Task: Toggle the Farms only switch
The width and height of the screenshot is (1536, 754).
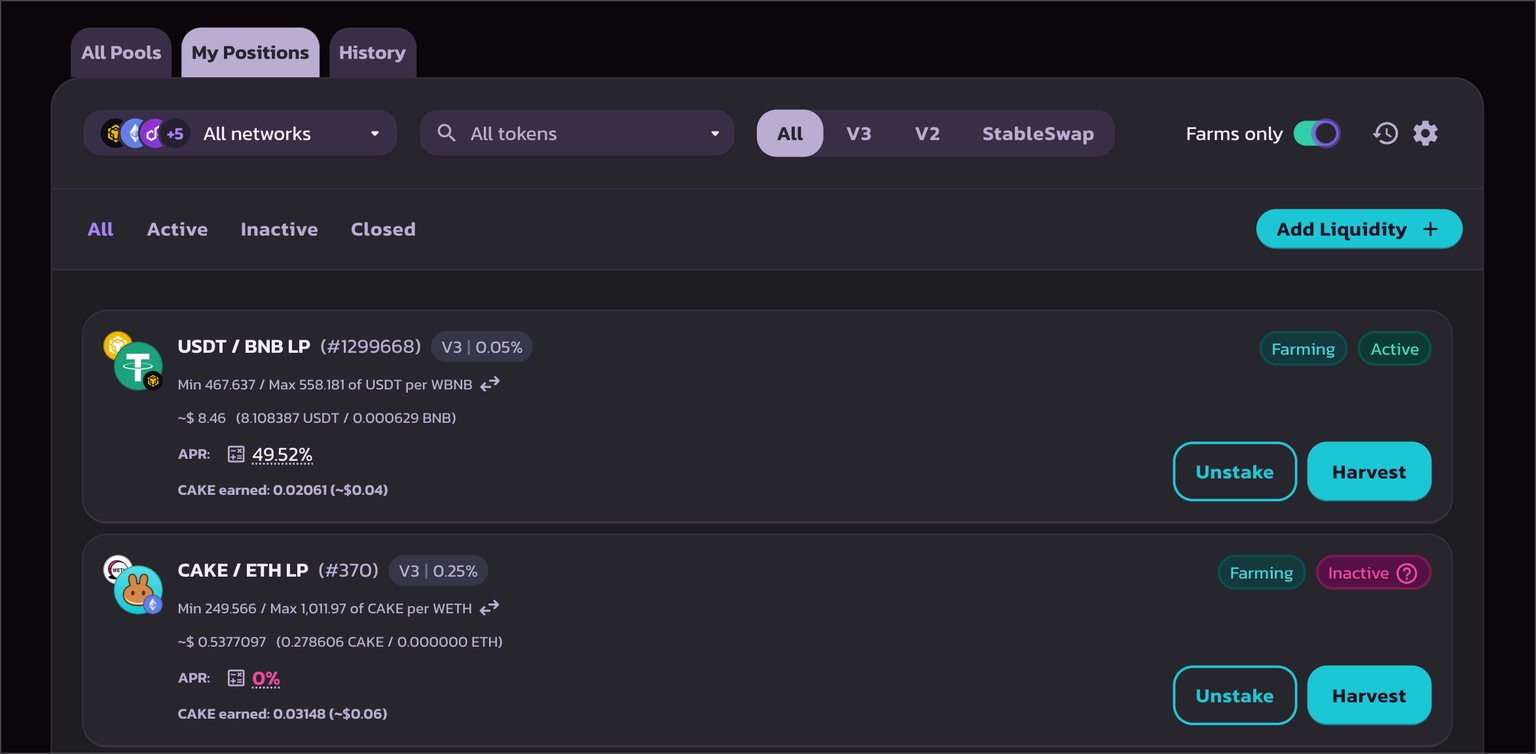Action: point(1317,133)
